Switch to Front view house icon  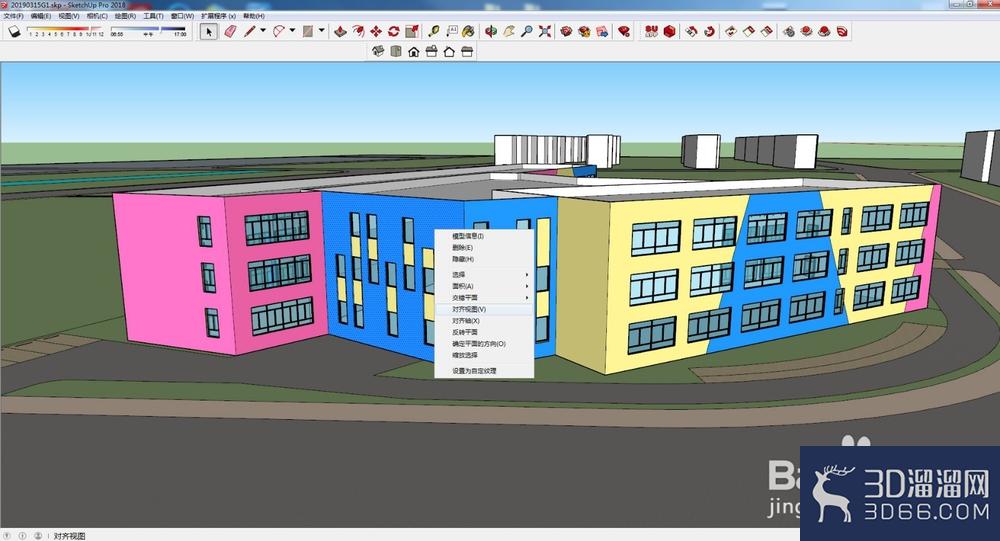[x=414, y=52]
